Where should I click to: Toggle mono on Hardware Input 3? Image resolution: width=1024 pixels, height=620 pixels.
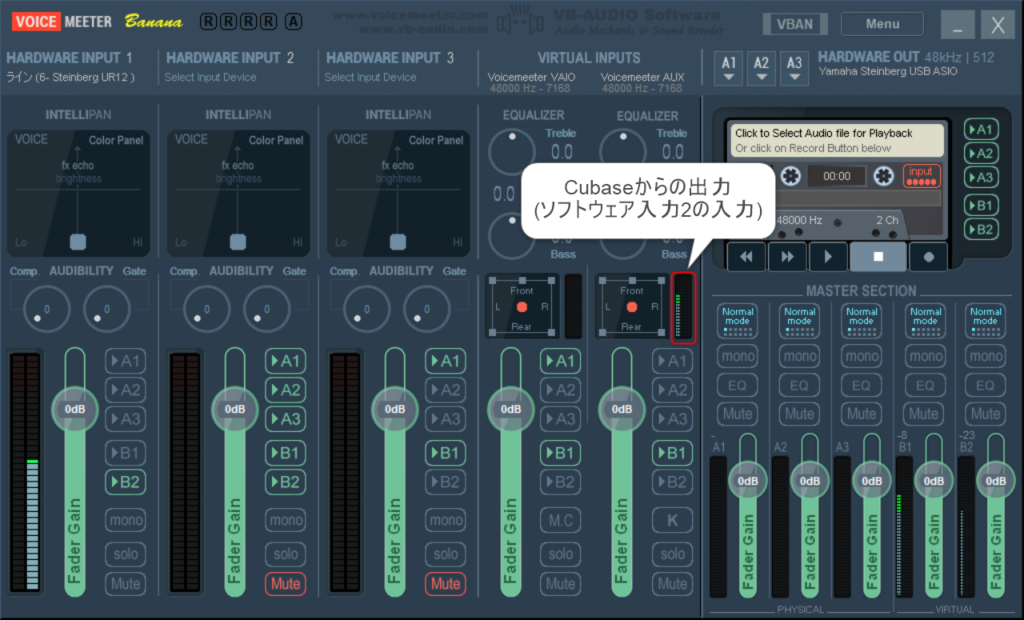[x=445, y=520]
